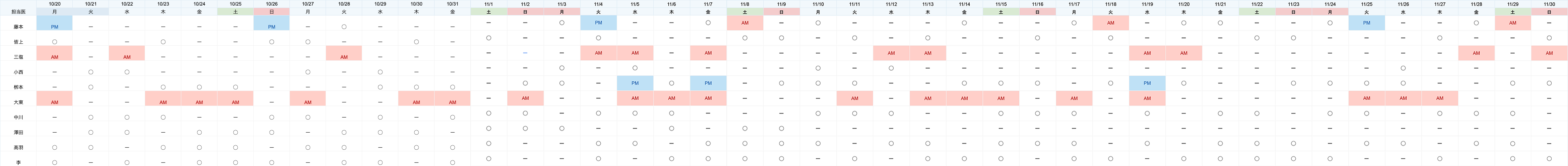Click doctor 大東's row label
The height and width of the screenshot is (166, 1568).
[x=18, y=102]
